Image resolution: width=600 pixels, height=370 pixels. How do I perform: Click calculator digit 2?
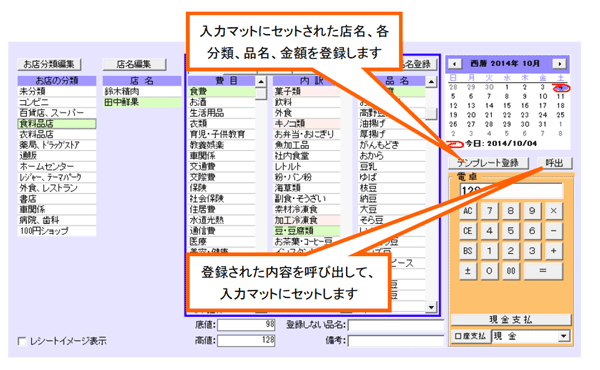[510, 251]
